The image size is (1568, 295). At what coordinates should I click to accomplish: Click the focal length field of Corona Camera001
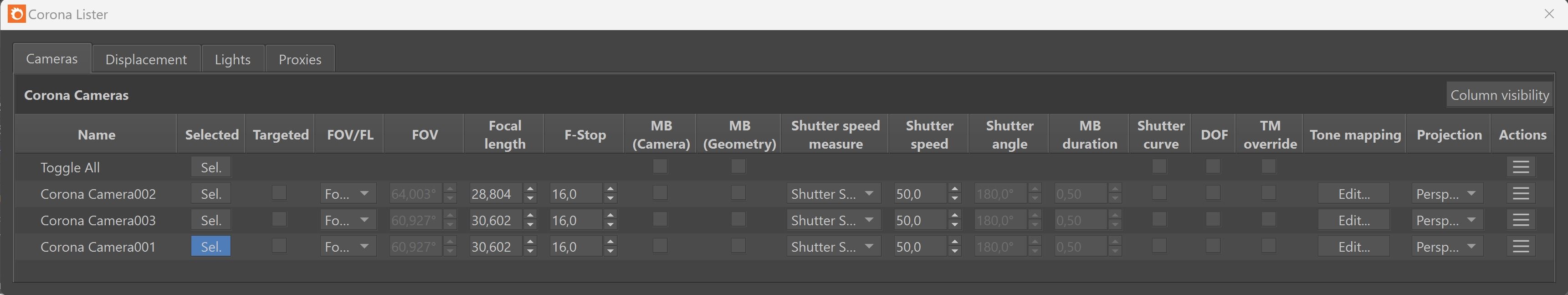[x=496, y=247]
